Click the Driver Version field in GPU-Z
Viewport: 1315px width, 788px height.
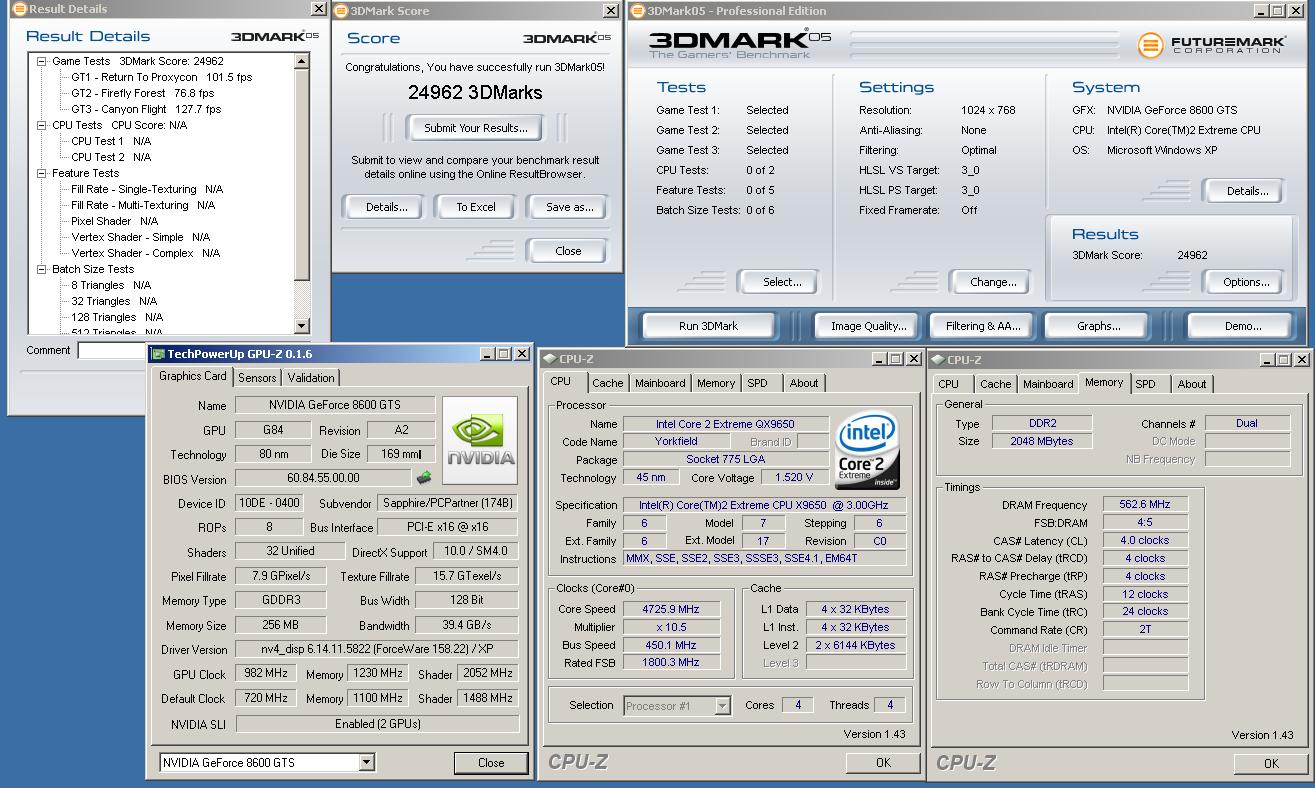(377, 650)
